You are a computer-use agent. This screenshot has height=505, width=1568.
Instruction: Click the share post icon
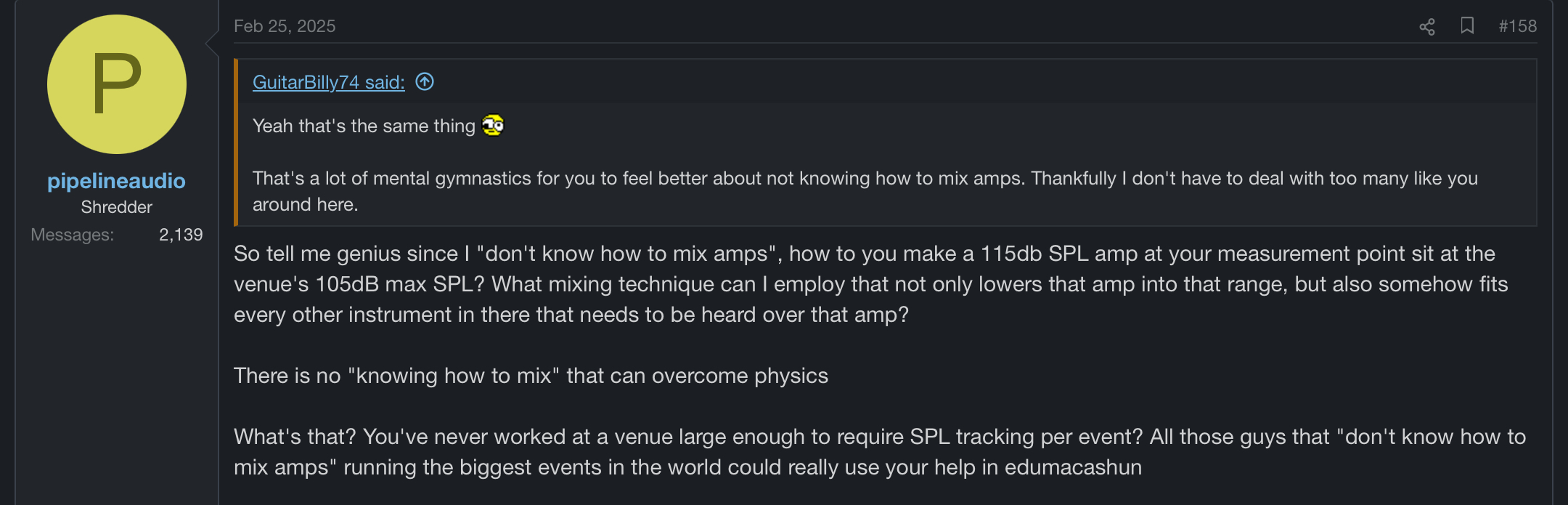(1427, 27)
